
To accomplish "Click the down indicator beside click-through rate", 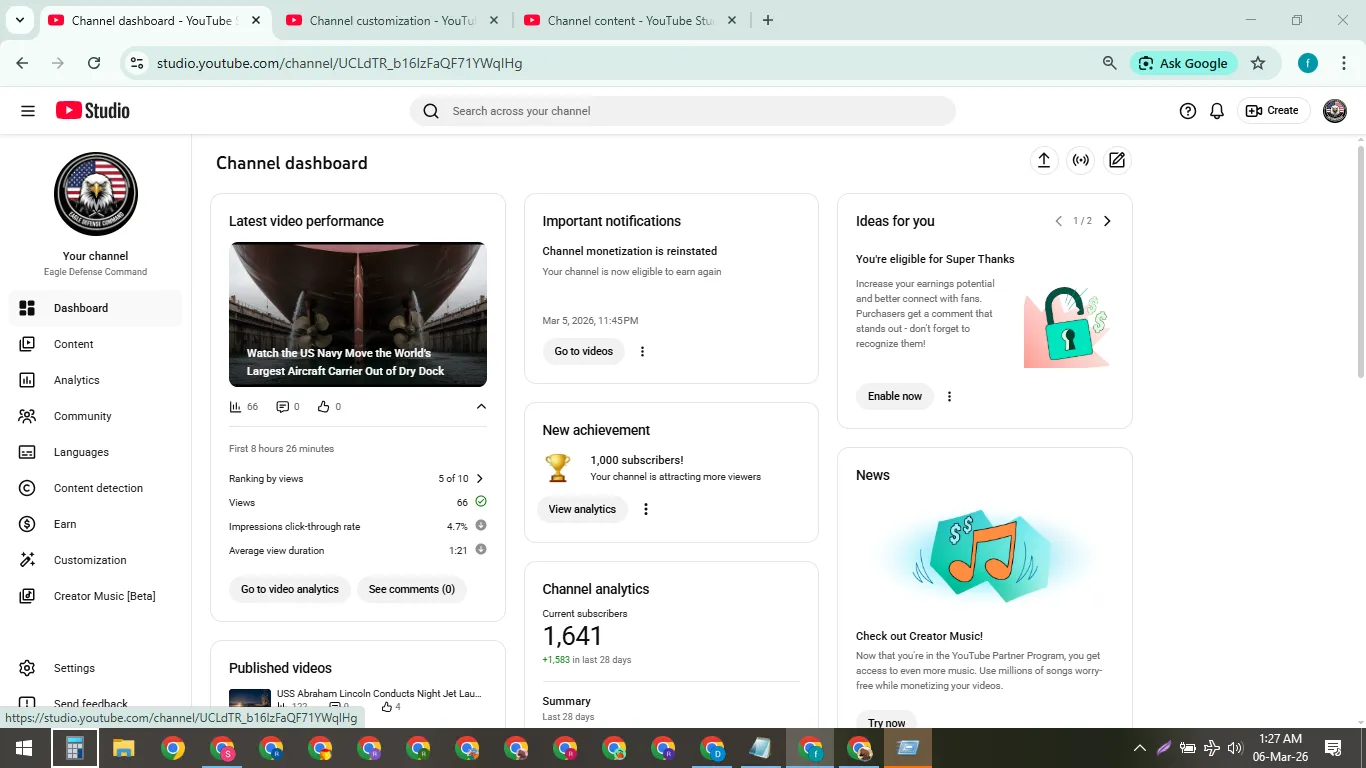I will 481,525.
